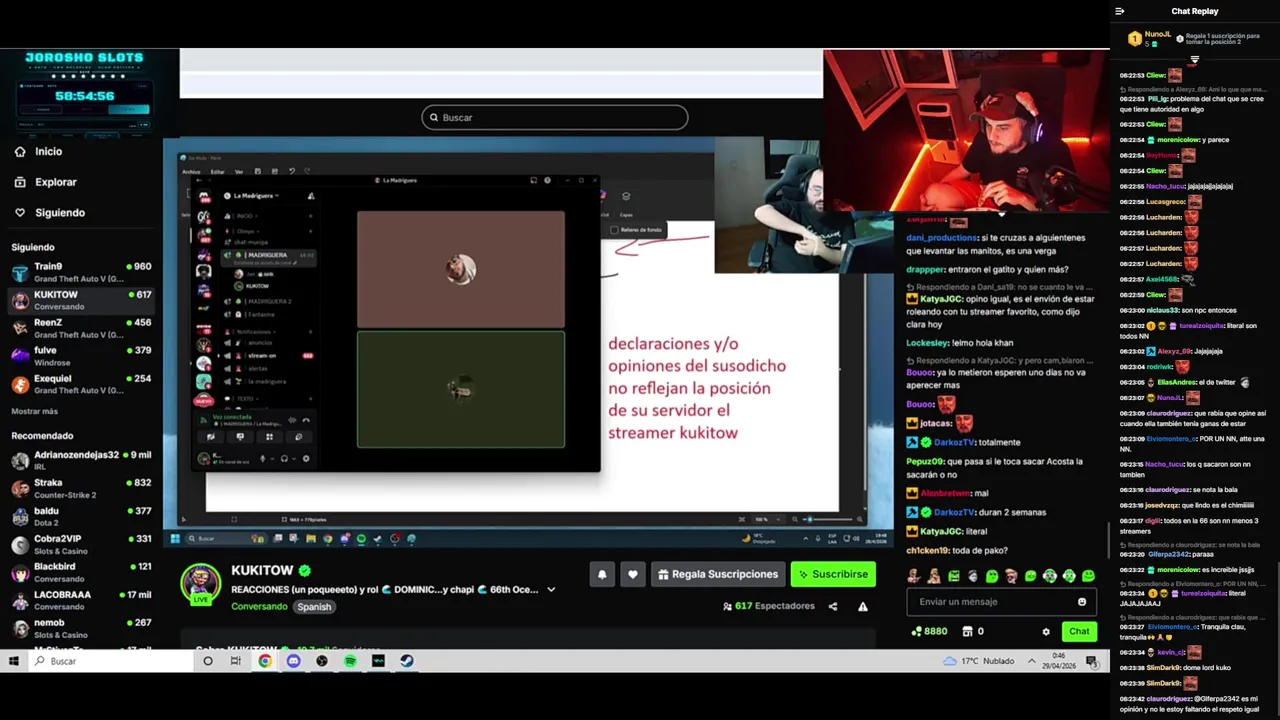Click the 17°C Nublado weather widget
The width and height of the screenshot is (1280, 720).
(978, 661)
